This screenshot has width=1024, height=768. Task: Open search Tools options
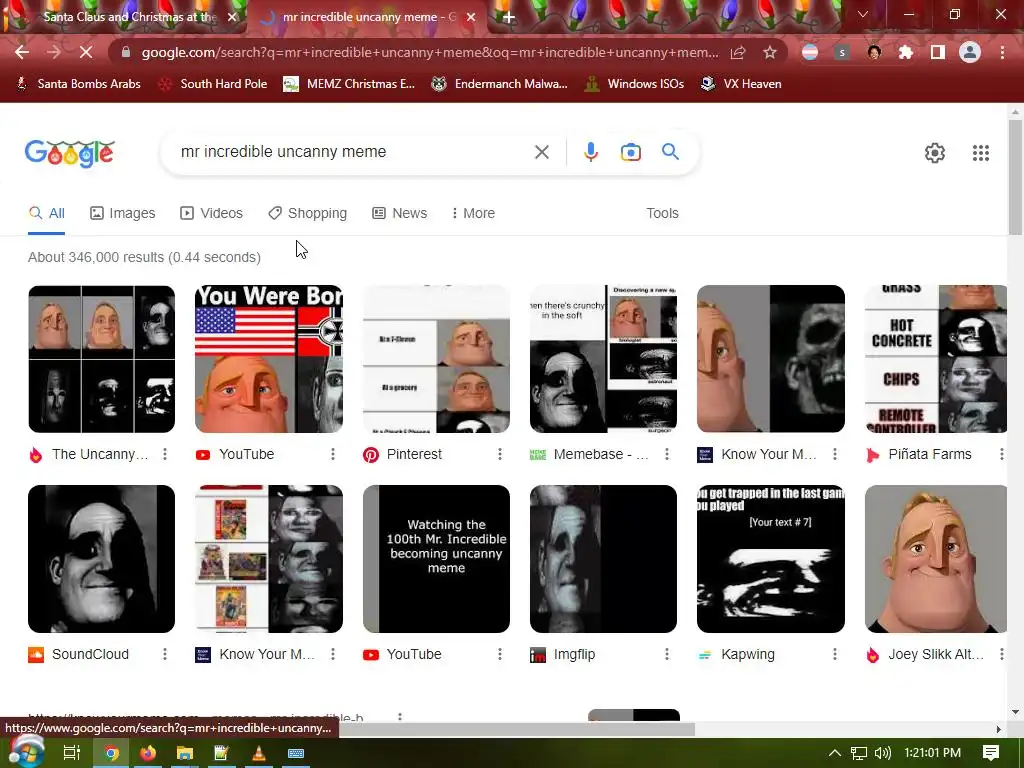[x=662, y=213]
